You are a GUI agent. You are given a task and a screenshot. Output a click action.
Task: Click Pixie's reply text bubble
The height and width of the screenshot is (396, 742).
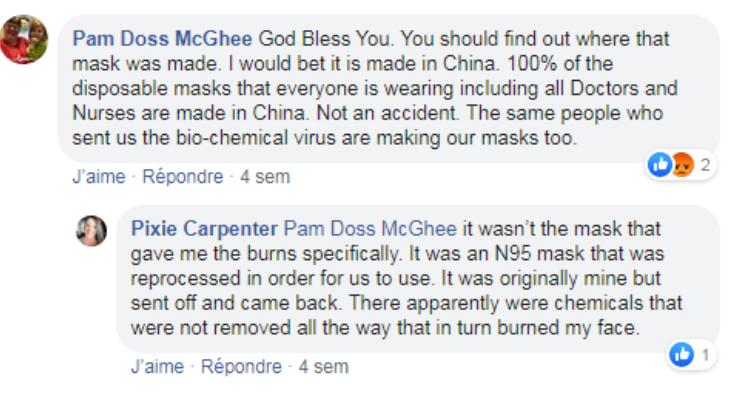coord(418,279)
